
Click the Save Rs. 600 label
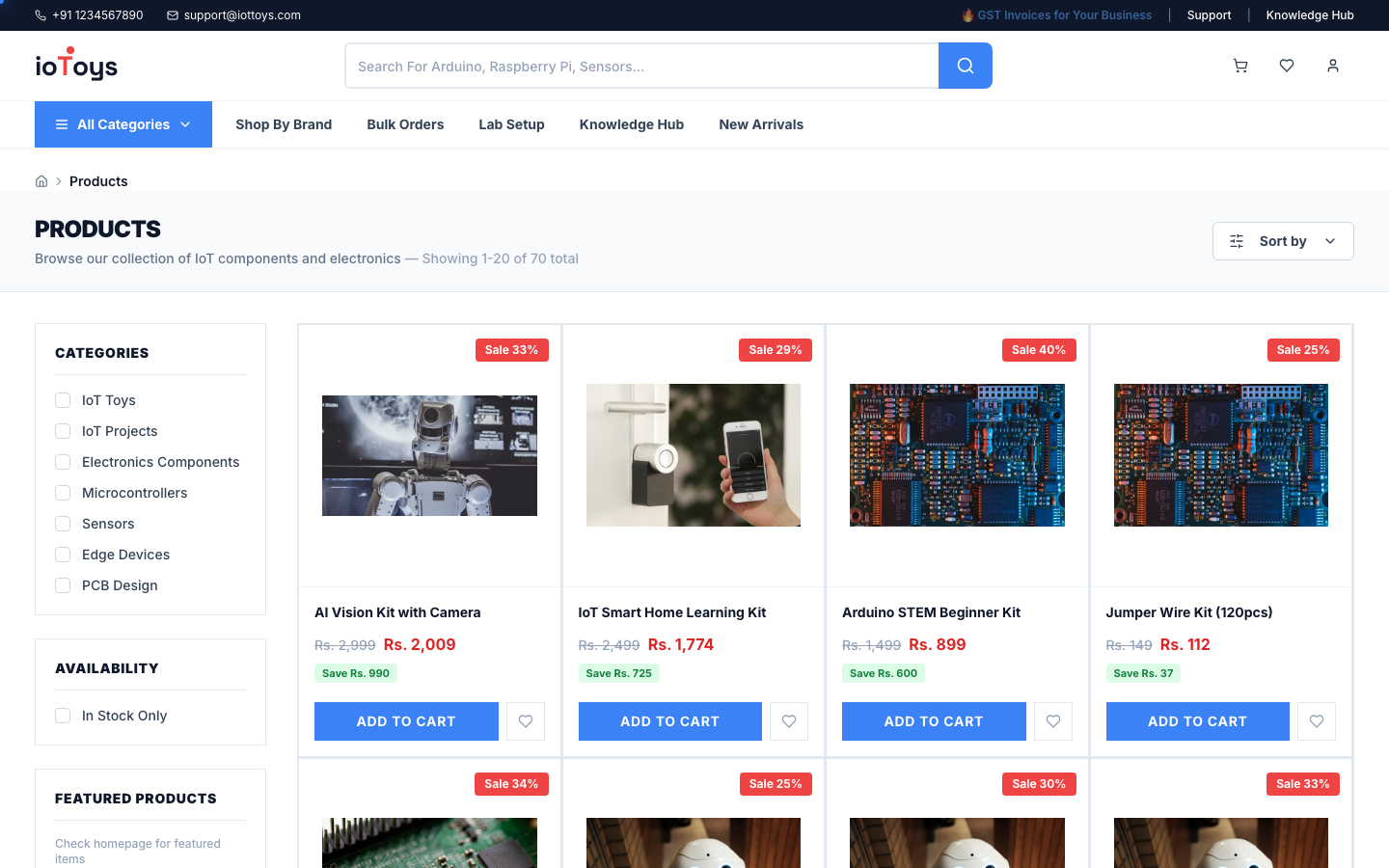coord(884,673)
